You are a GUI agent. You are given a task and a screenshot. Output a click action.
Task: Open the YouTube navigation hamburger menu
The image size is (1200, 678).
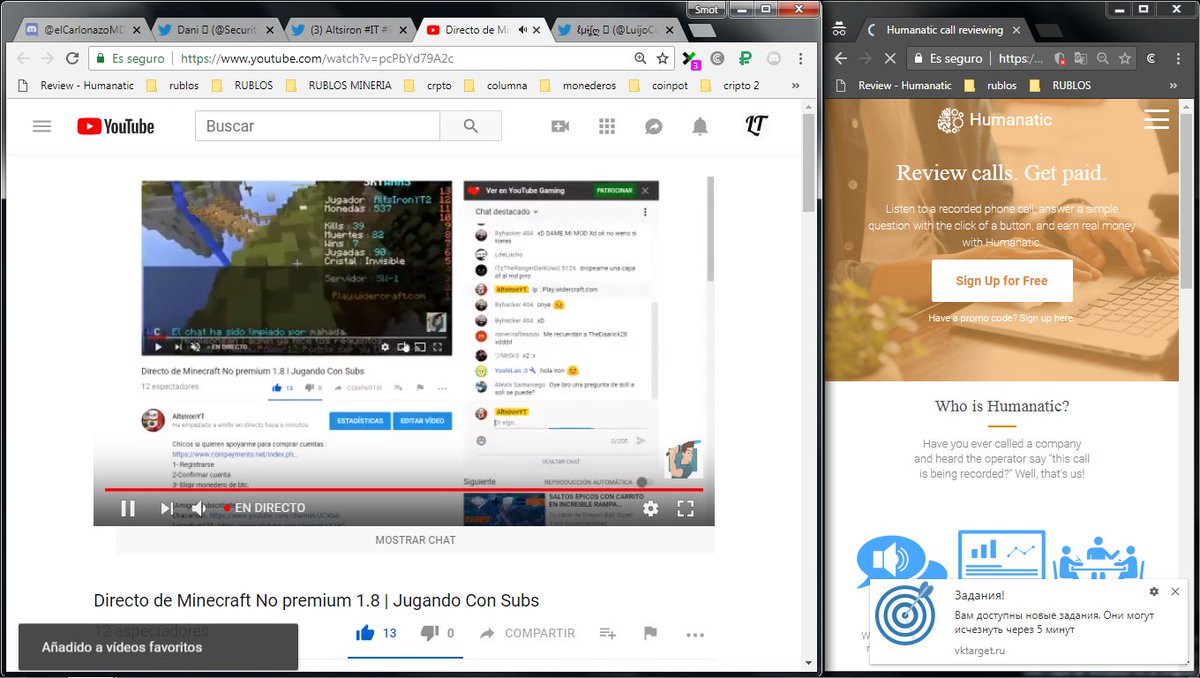pos(41,126)
